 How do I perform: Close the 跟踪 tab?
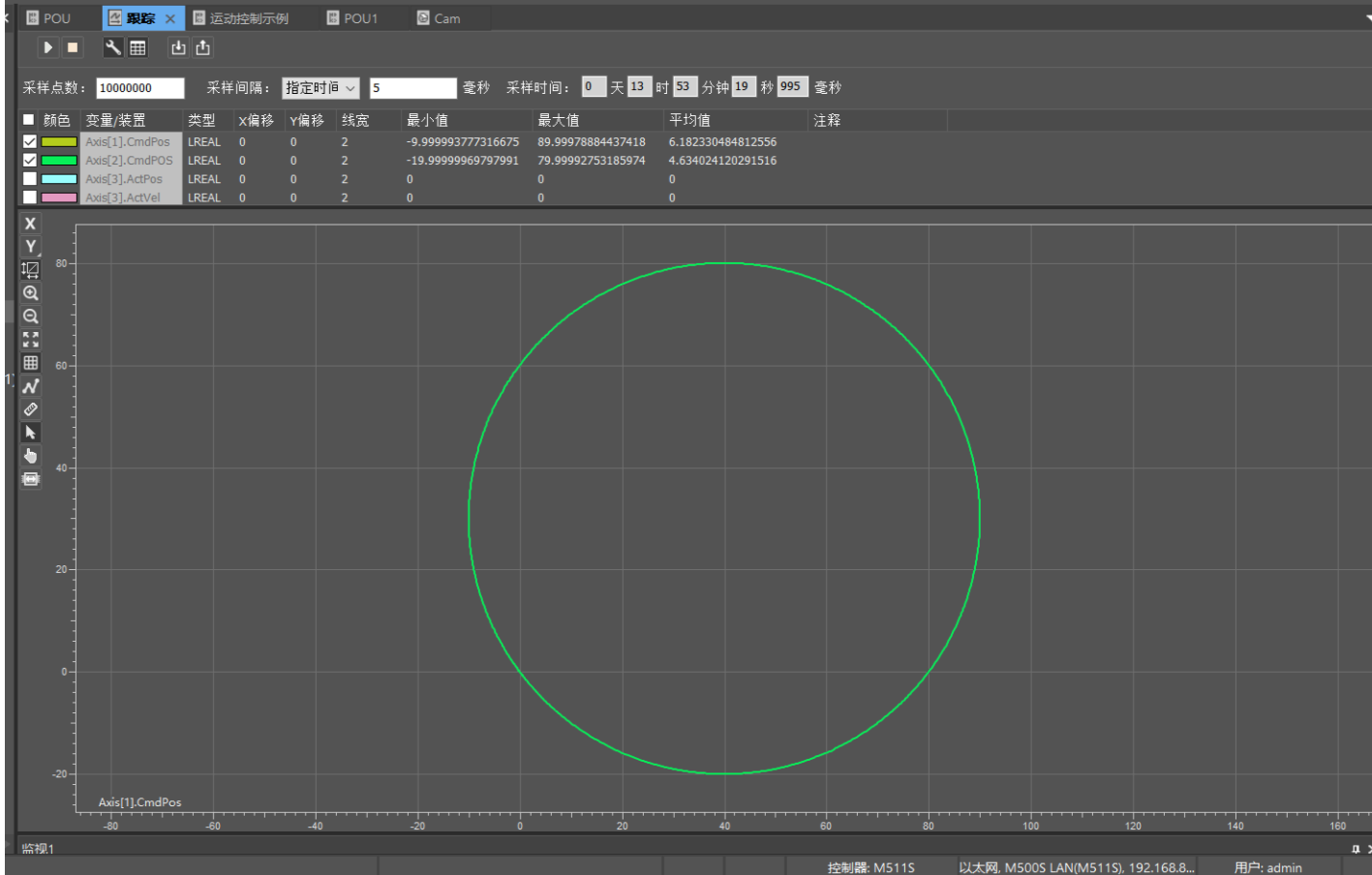click(170, 18)
